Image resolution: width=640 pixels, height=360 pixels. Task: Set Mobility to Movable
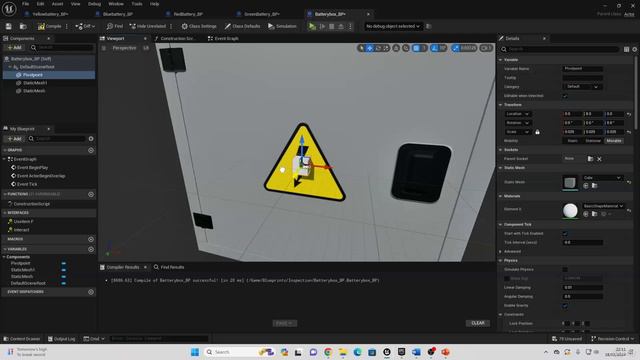[x=614, y=141]
